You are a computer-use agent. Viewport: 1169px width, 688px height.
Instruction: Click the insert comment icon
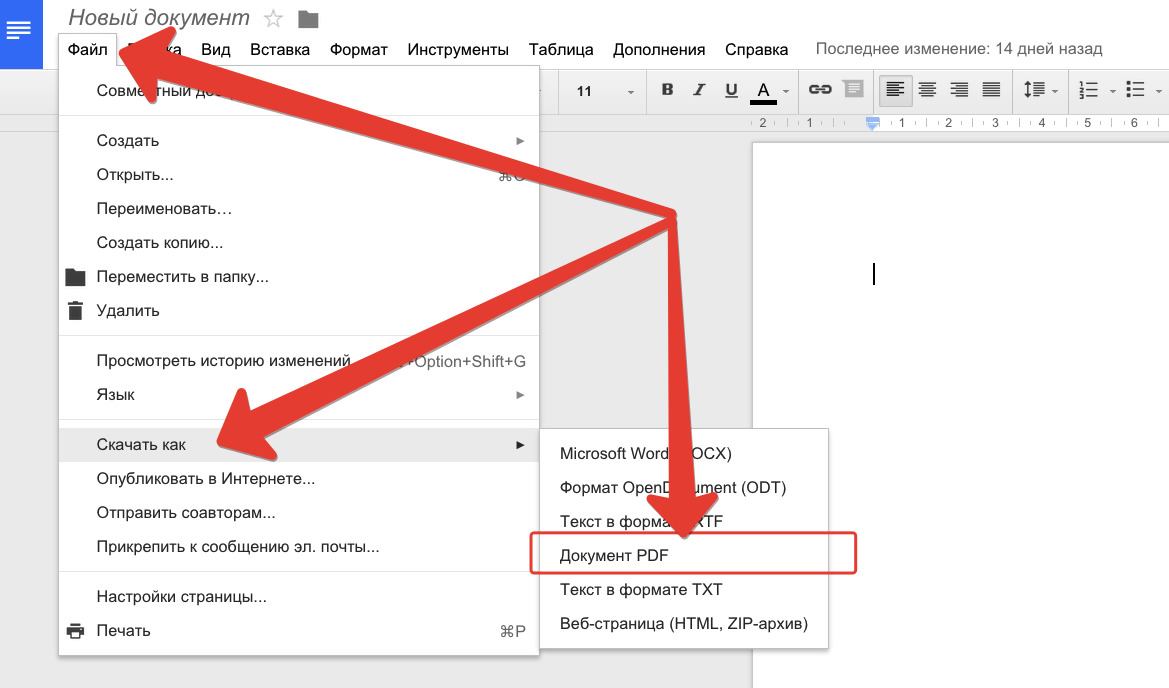pos(853,90)
